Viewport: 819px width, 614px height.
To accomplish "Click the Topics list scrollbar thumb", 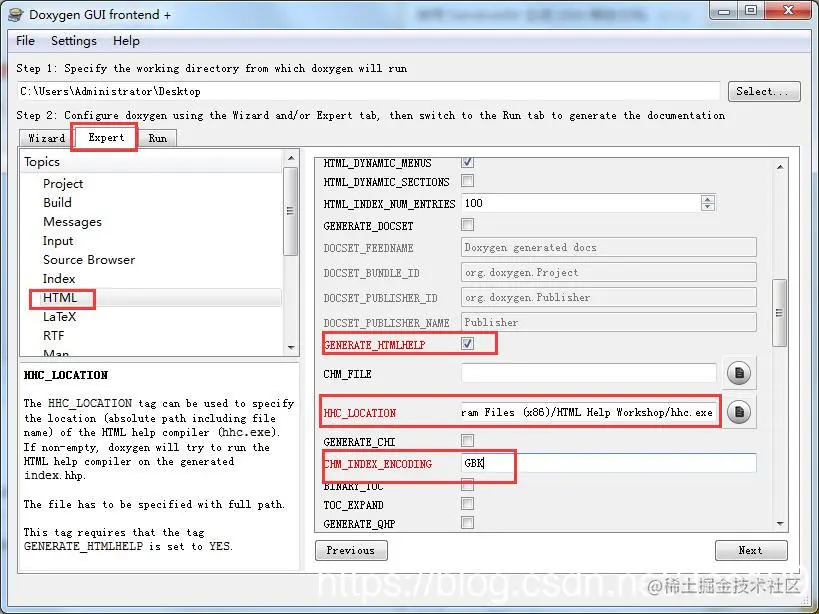I will (290, 210).
